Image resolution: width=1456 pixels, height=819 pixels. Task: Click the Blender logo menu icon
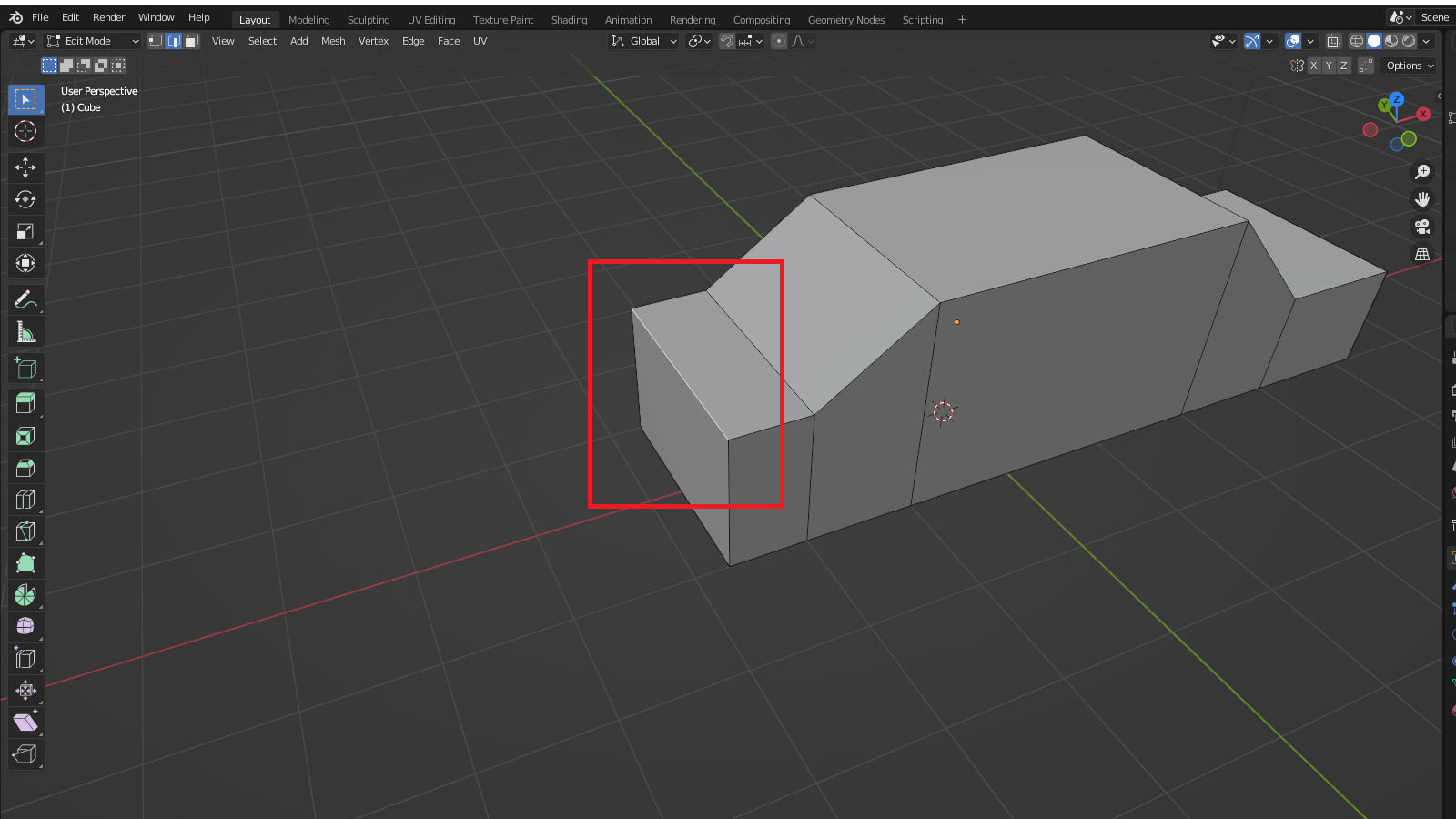15,17
